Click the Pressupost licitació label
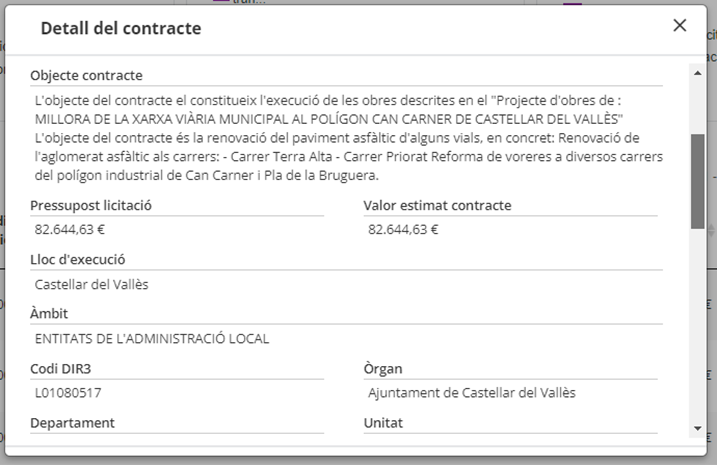Viewport: 717px width, 465px height. pyautogui.click(x=91, y=205)
